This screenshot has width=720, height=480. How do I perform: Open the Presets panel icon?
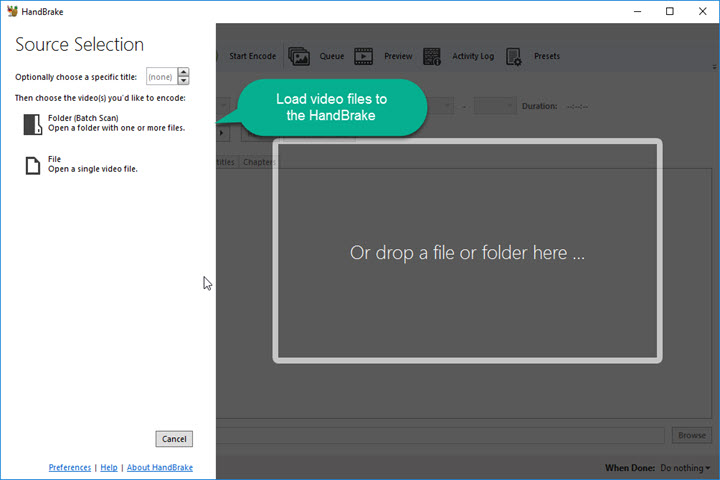pos(514,56)
